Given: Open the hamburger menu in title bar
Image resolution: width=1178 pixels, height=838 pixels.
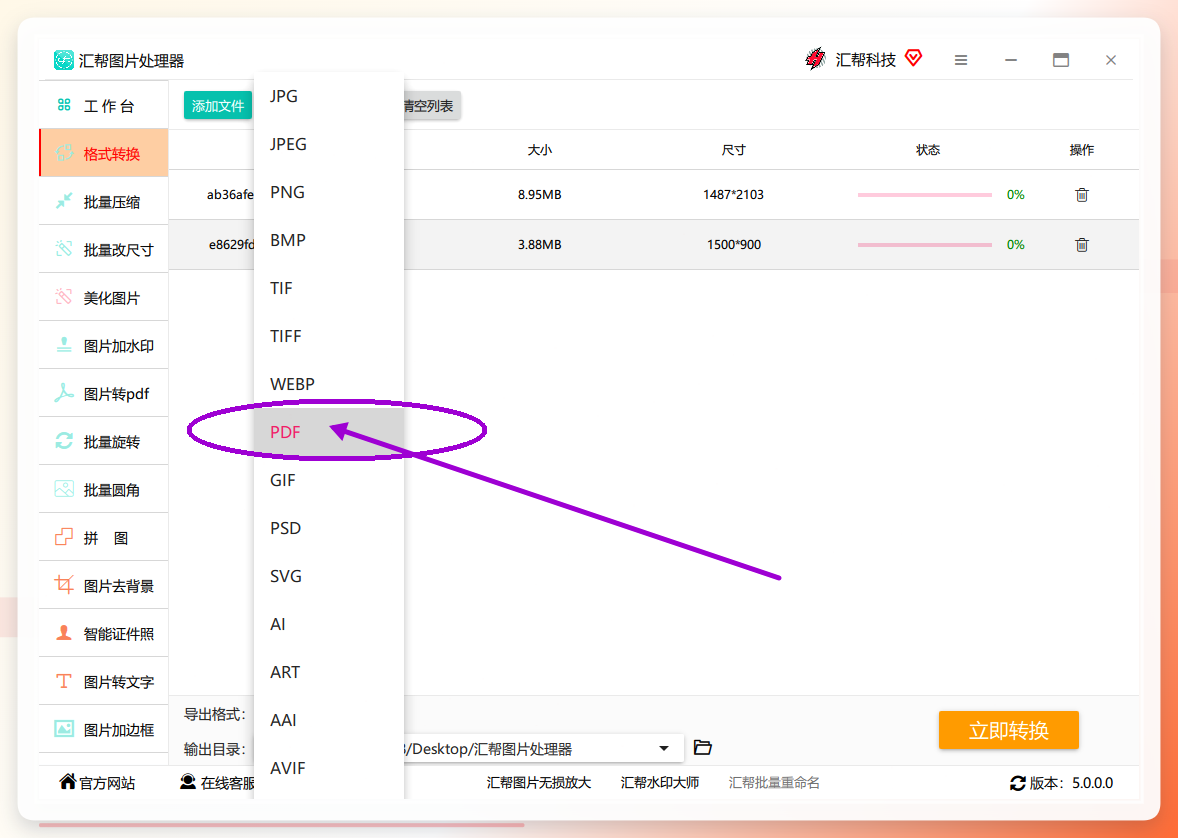Looking at the screenshot, I should (x=961, y=60).
